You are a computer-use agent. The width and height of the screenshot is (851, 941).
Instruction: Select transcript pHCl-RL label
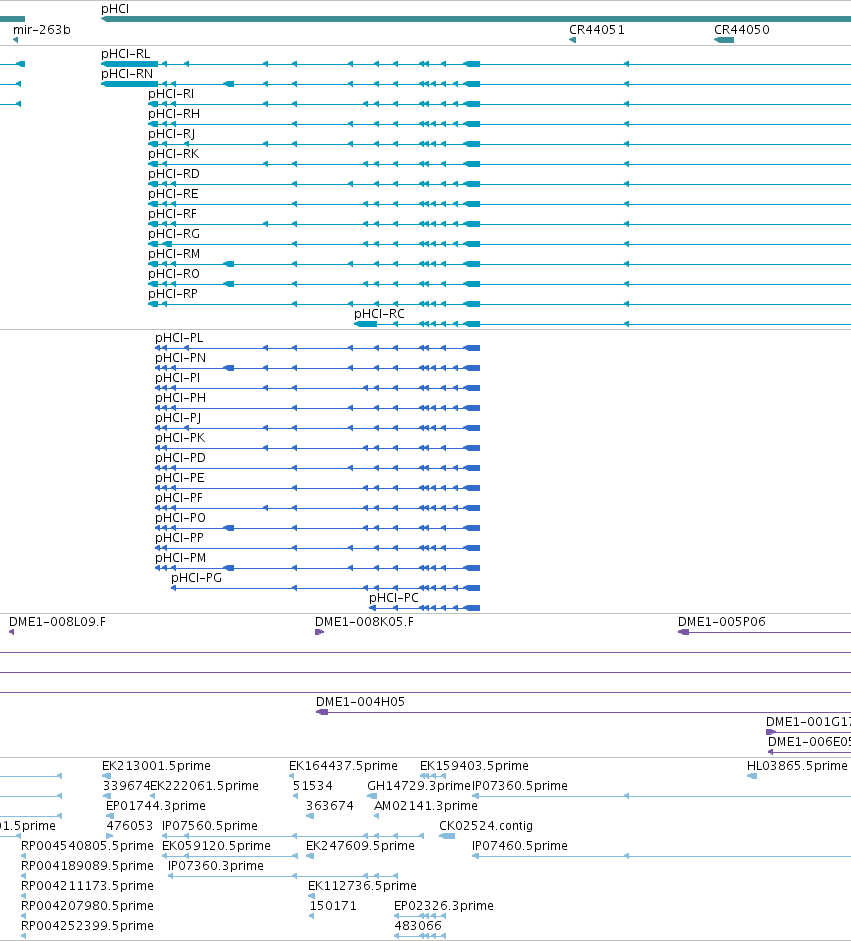click(x=125, y=53)
